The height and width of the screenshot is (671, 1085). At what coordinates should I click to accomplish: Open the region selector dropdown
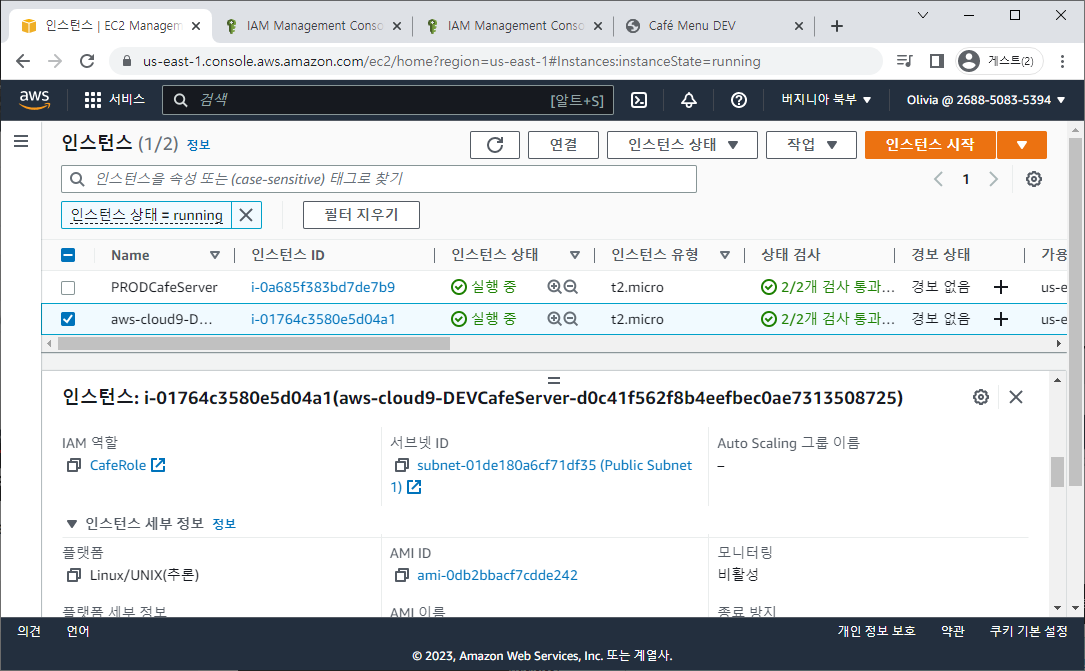point(826,100)
